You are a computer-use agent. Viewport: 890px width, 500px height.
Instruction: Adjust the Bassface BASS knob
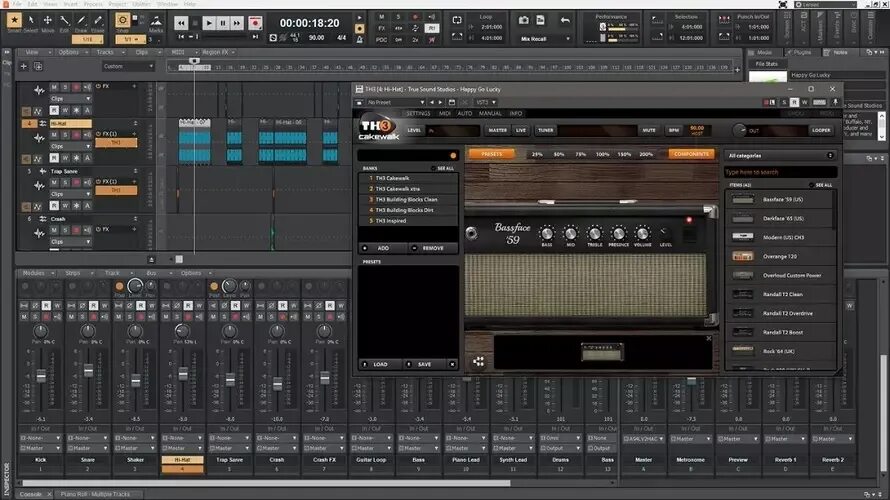click(x=547, y=233)
